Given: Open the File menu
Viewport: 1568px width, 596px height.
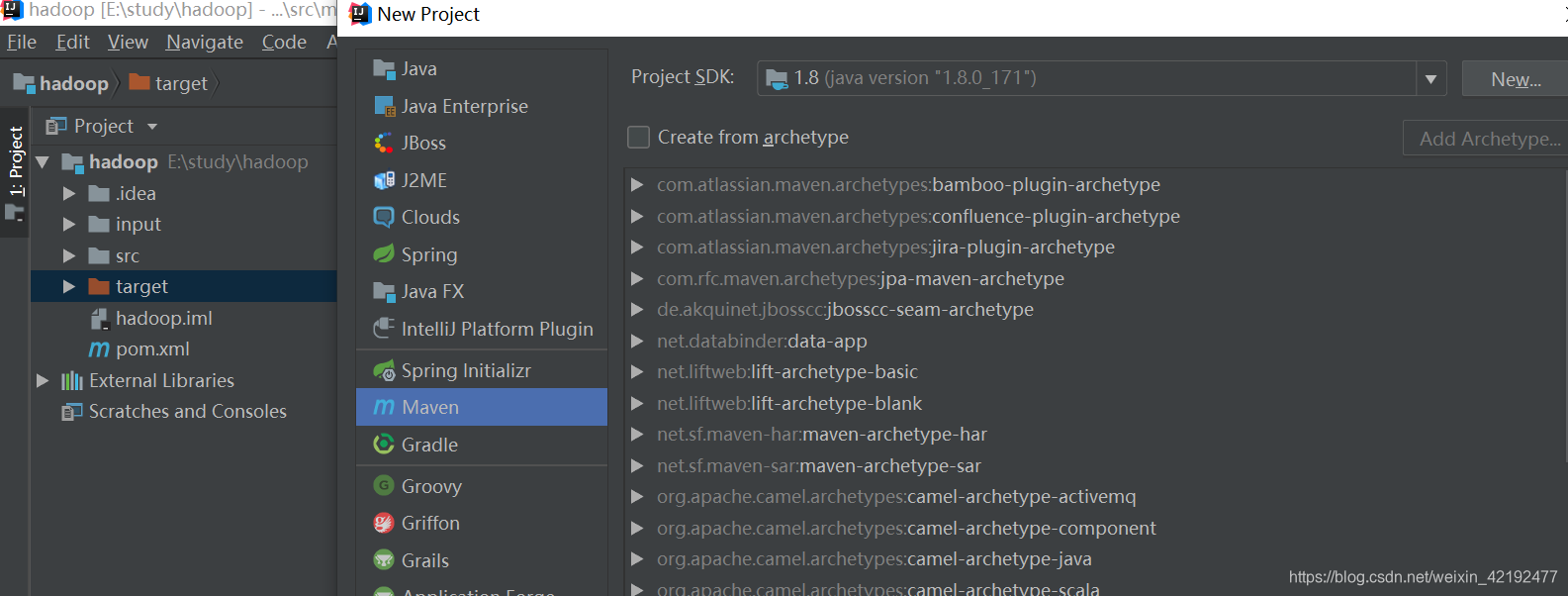Looking at the screenshot, I should 22,43.
